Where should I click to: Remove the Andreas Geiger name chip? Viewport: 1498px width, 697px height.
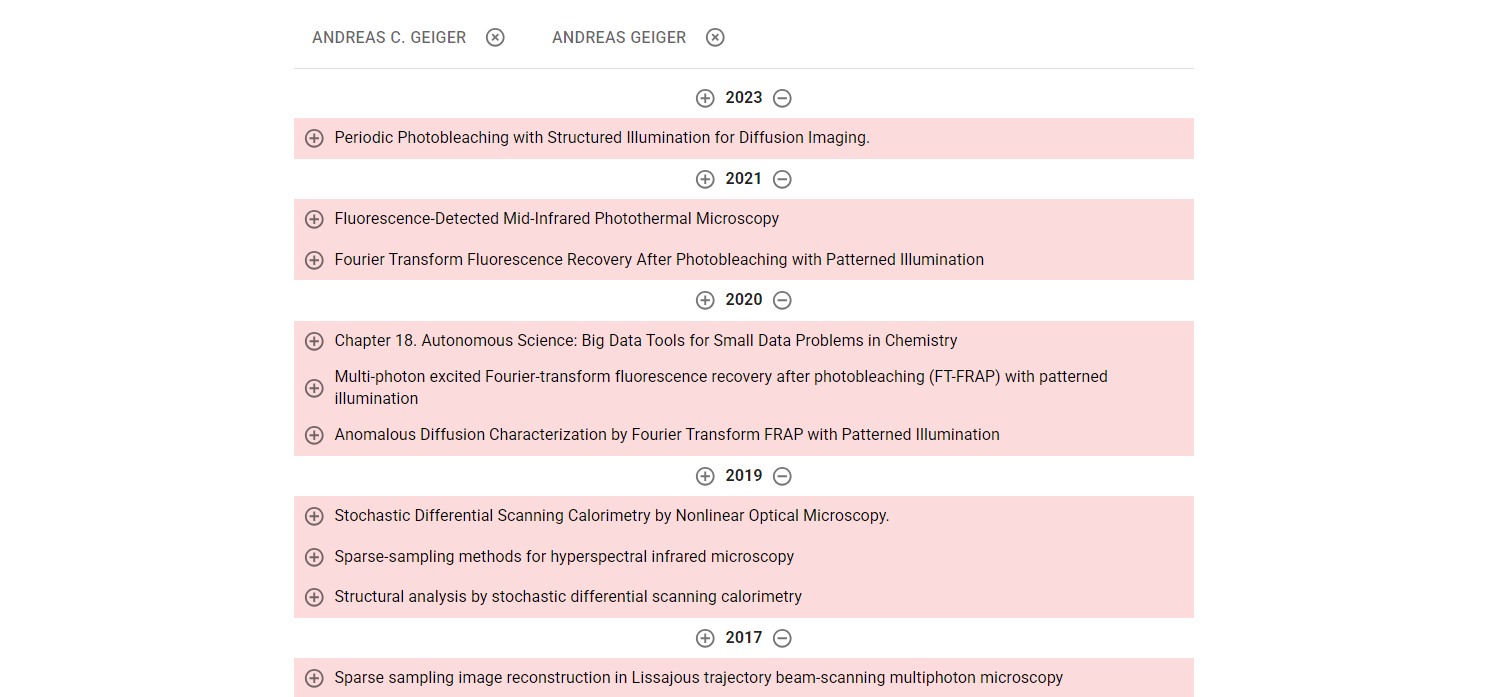tap(715, 38)
